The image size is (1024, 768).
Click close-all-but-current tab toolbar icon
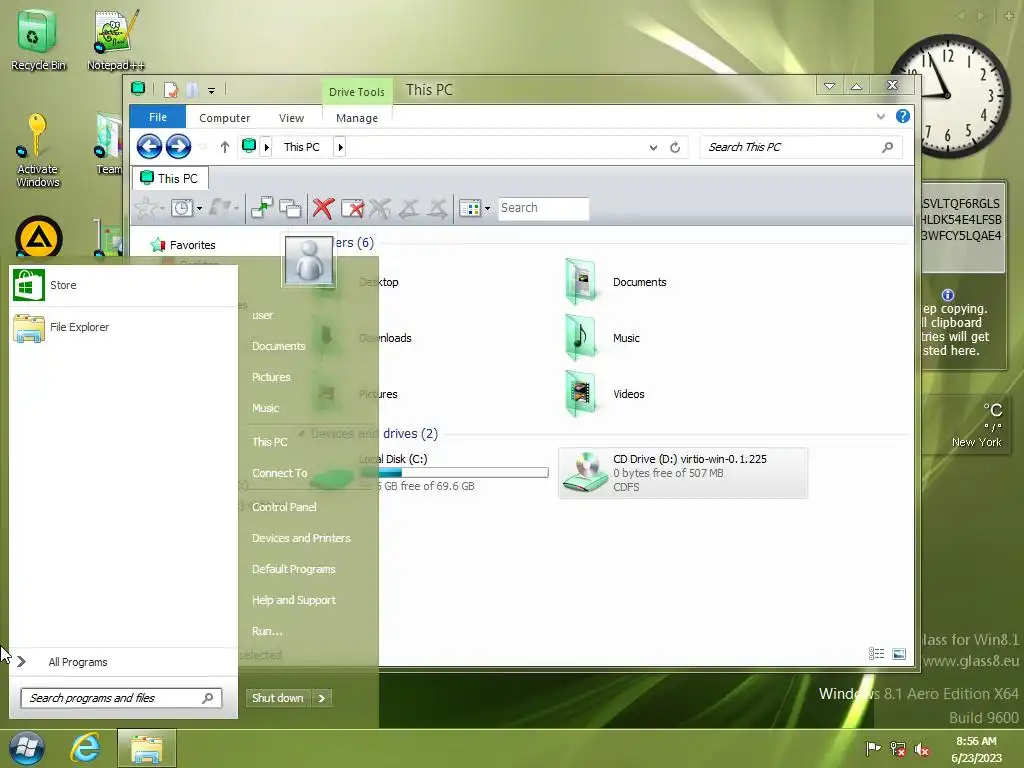click(x=352, y=208)
